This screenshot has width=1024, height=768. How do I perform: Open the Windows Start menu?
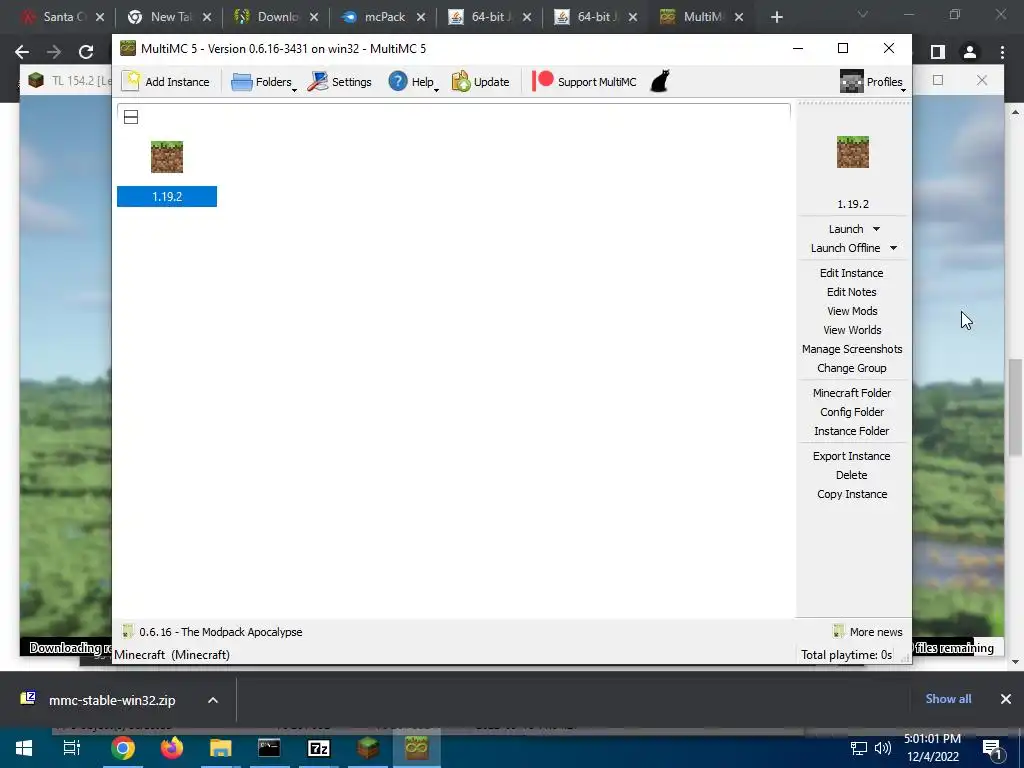click(x=24, y=748)
